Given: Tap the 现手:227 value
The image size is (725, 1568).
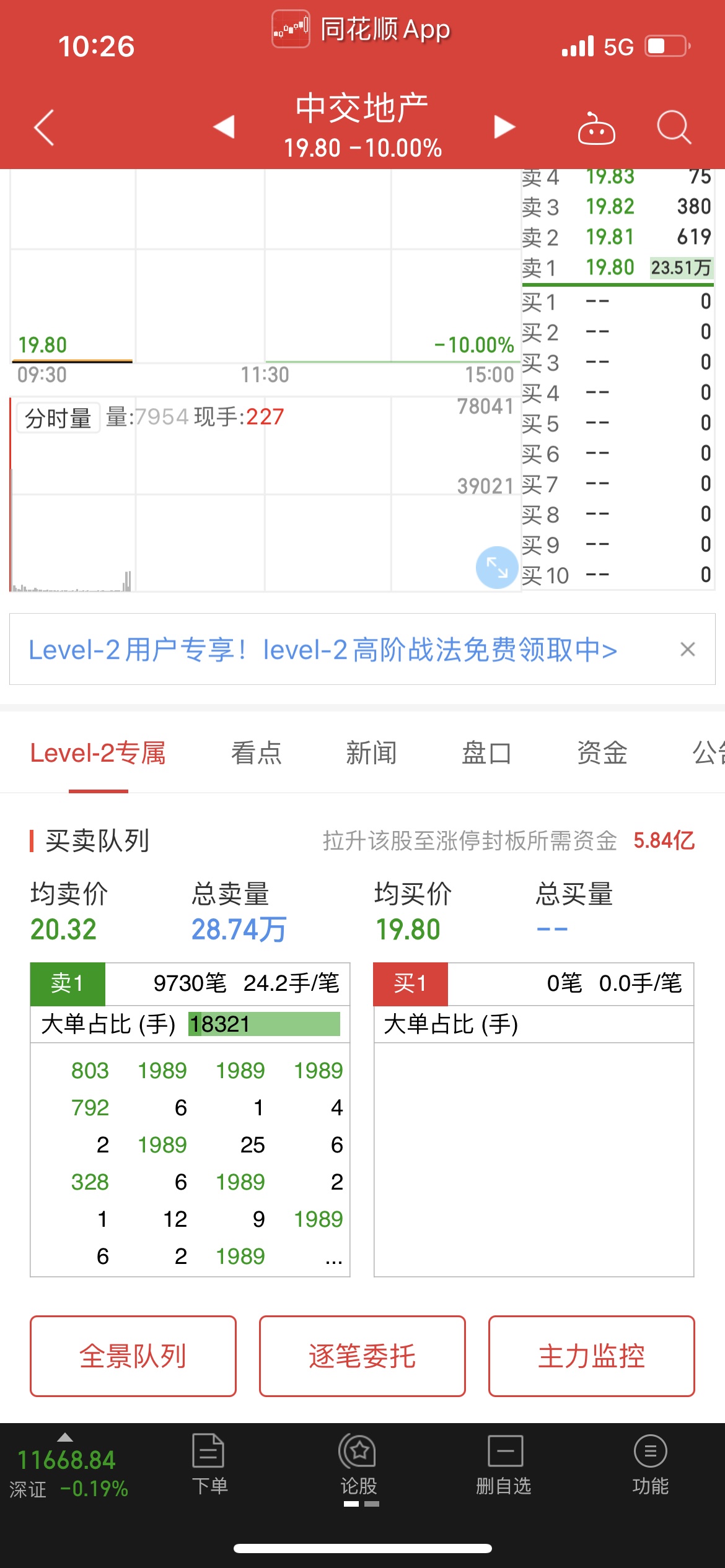Looking at the screenshot, I should pyautogui.click(x=239, y=417).
